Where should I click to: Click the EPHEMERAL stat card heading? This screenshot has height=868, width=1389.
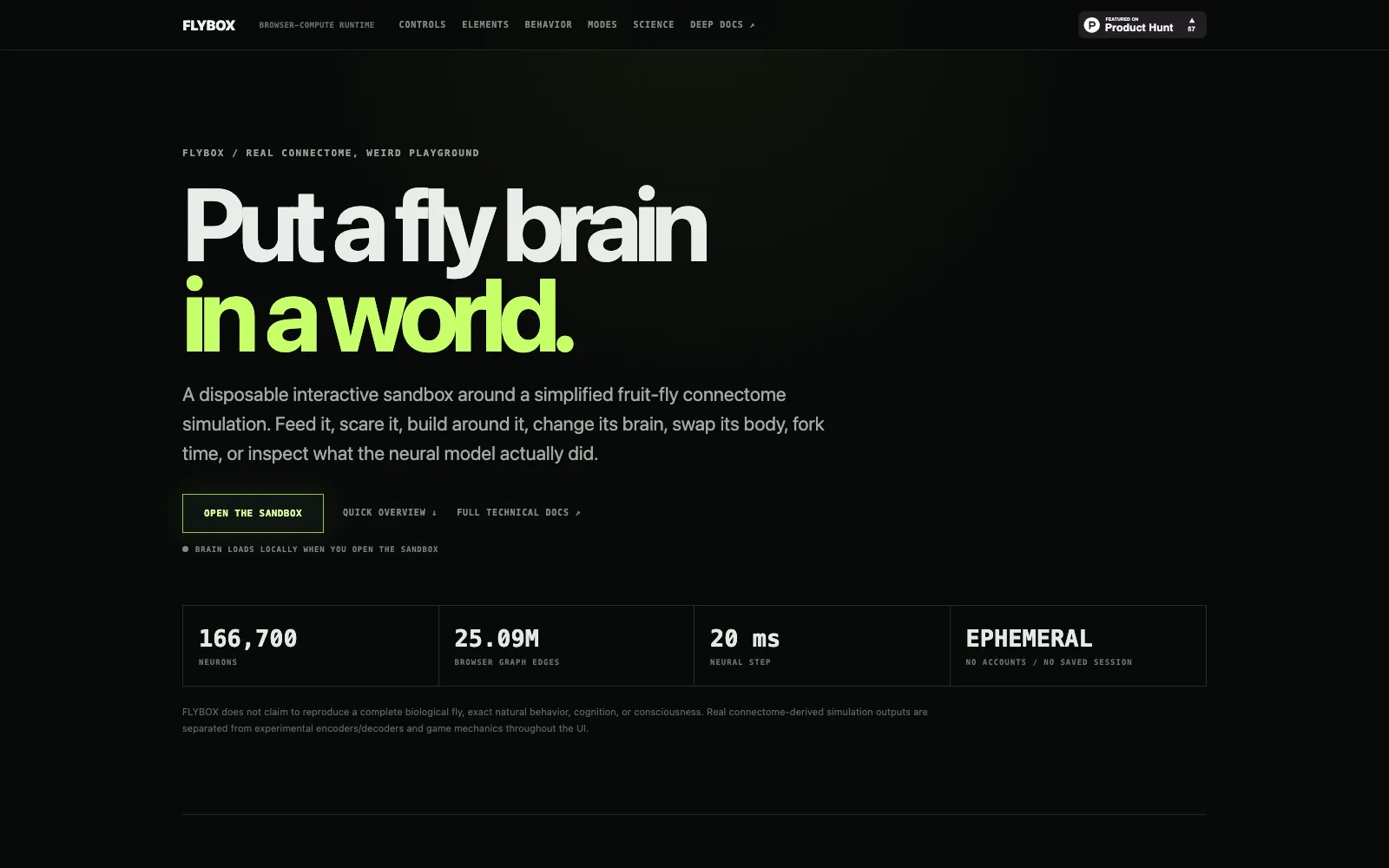click(x=1029, y=639)
